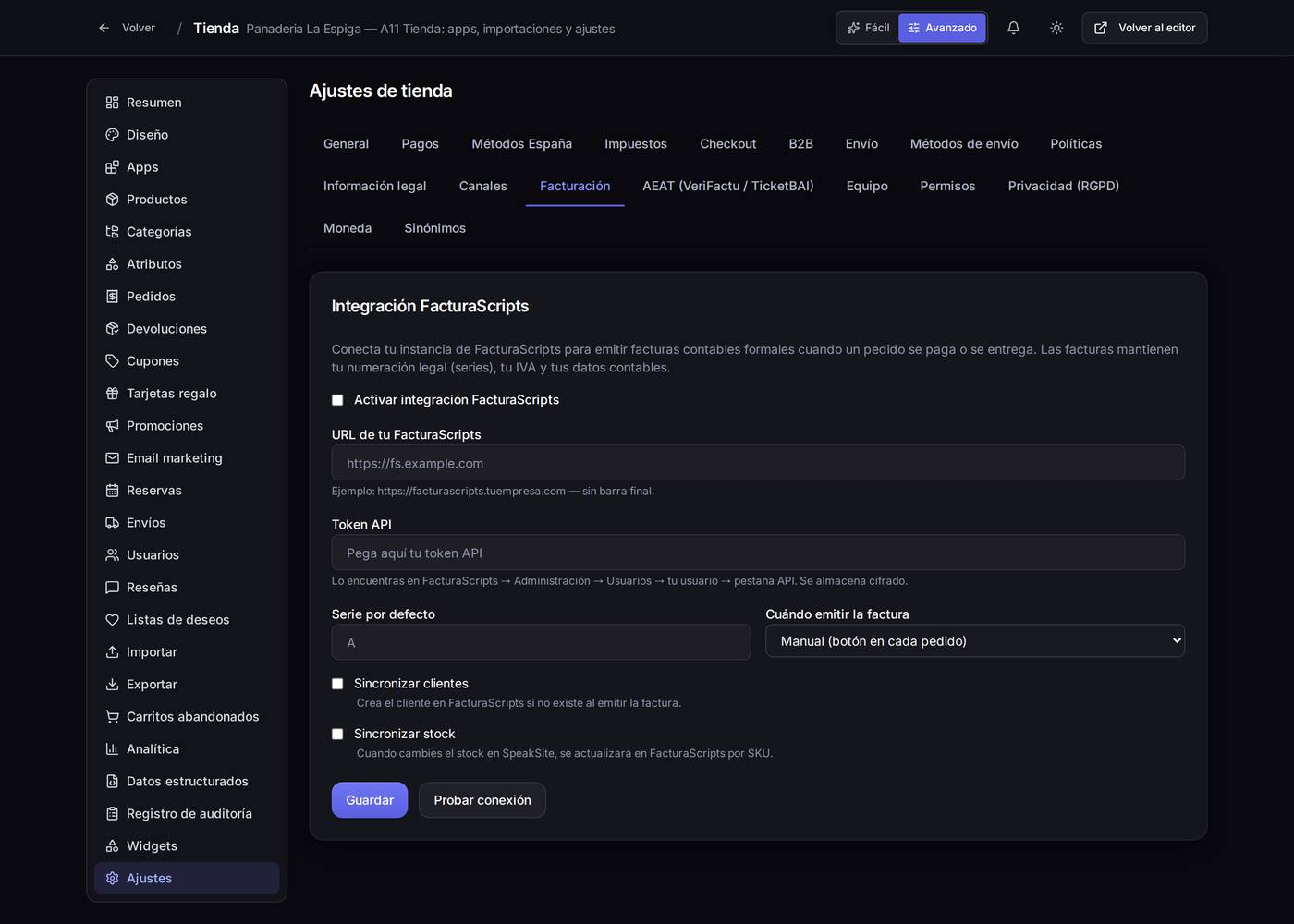Click the Facturación tab

coord(575,187)
